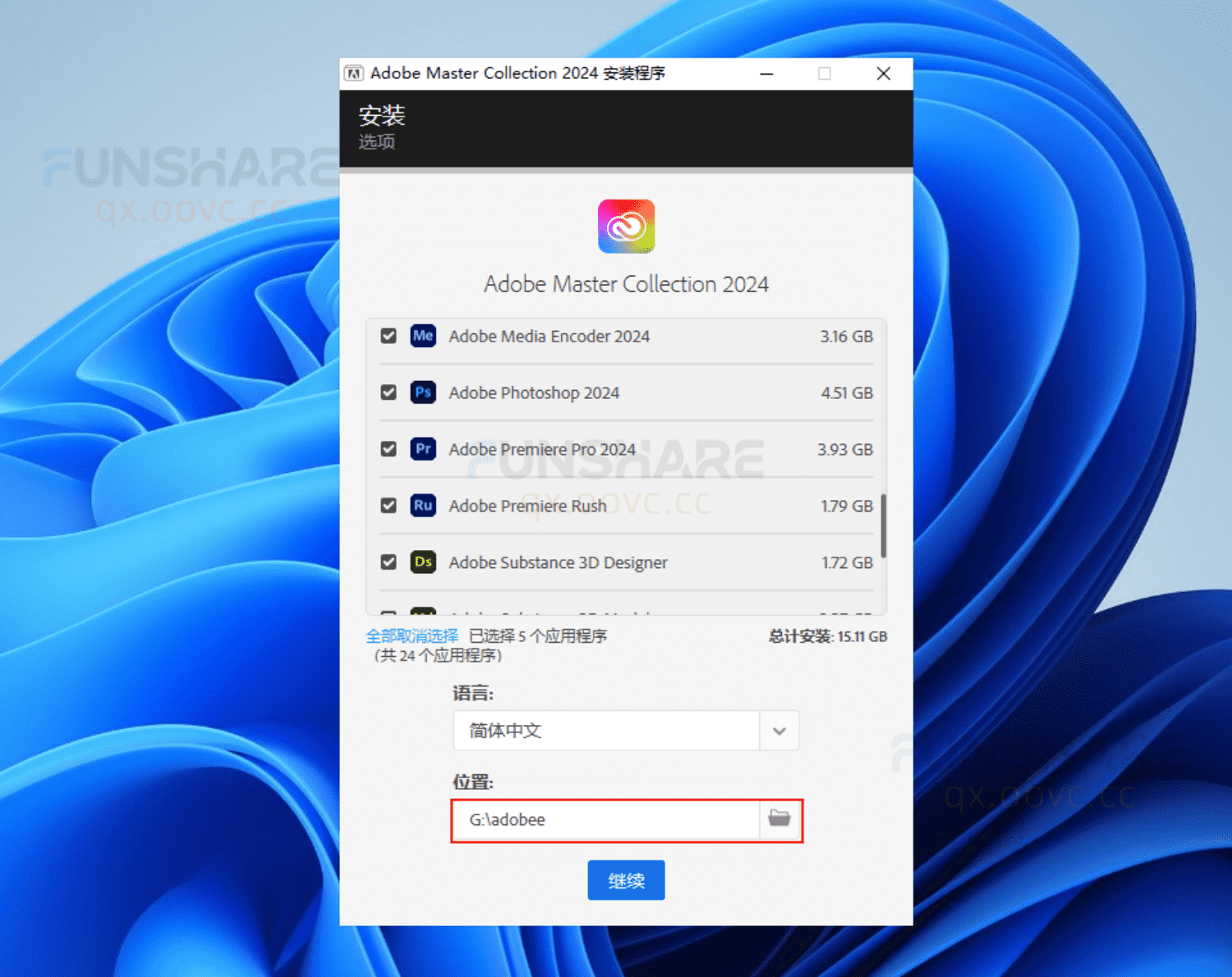Click the 继续 button to proceed

click(626, 879)
